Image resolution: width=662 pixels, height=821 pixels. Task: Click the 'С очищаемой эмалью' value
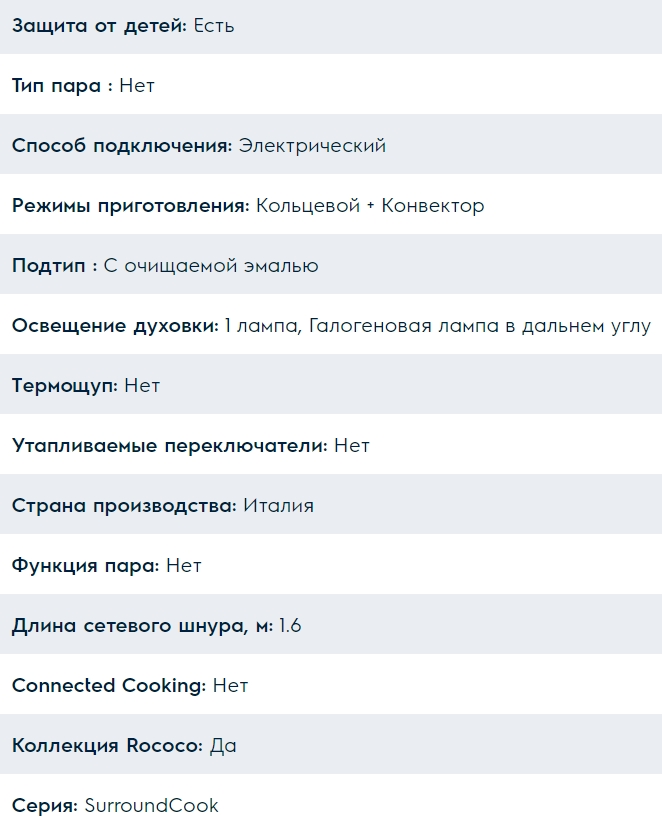click(x=211, y=266)
